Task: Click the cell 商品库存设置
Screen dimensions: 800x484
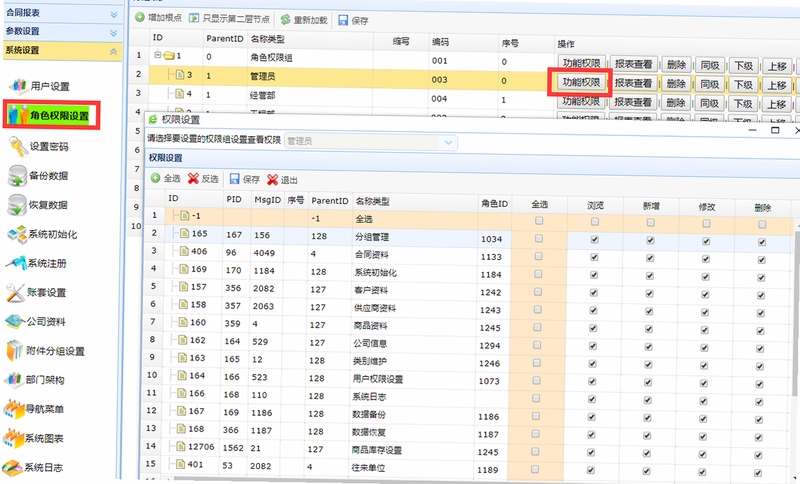Action: click(377, 449)
